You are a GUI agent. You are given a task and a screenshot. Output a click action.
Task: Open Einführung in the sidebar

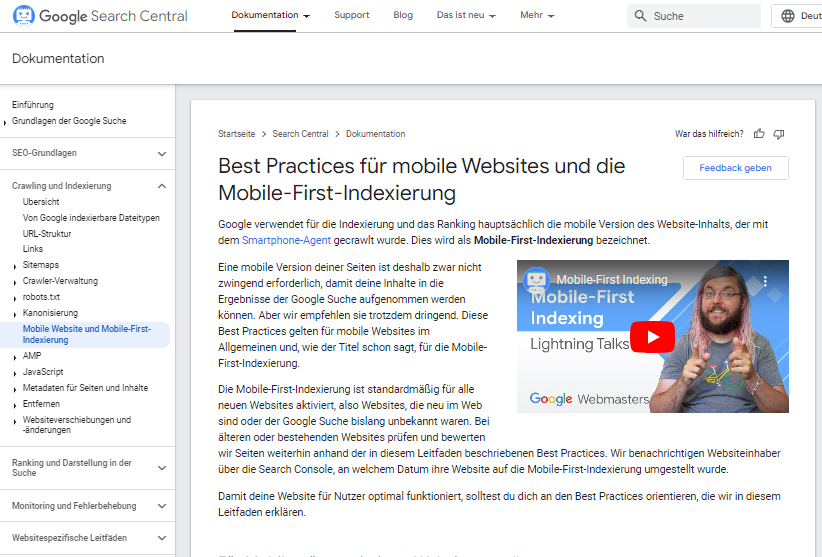(33, 105)
